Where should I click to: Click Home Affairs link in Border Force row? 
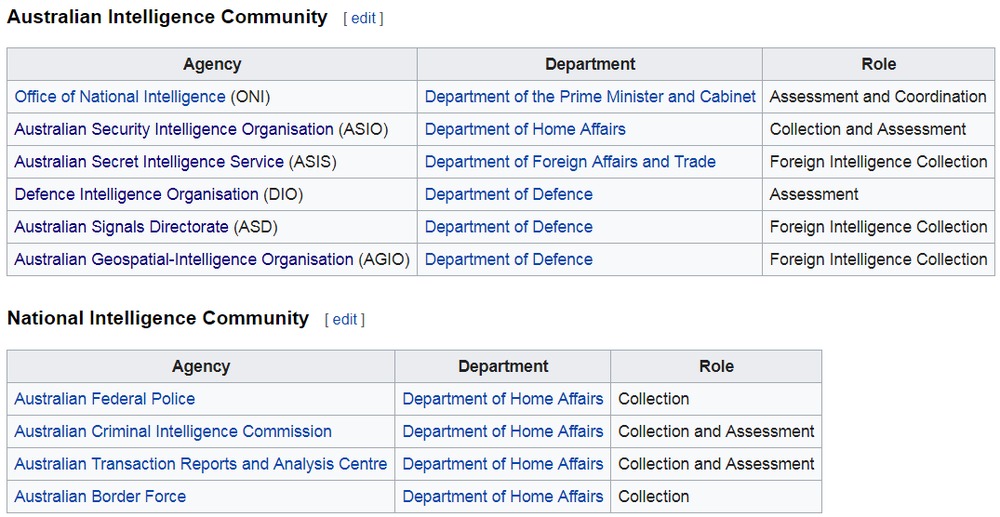[x=503, y=497]
